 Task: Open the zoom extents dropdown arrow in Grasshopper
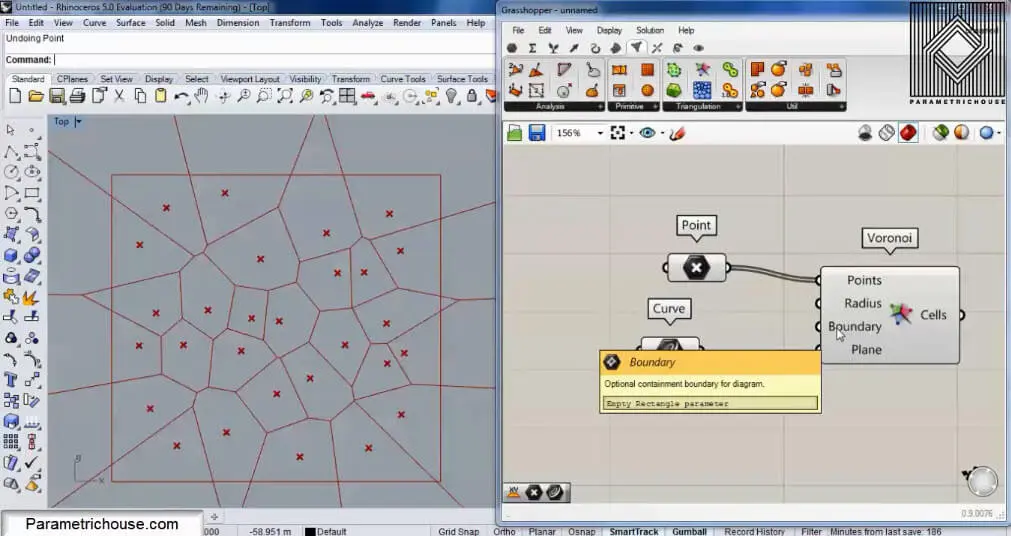(631, 134)
